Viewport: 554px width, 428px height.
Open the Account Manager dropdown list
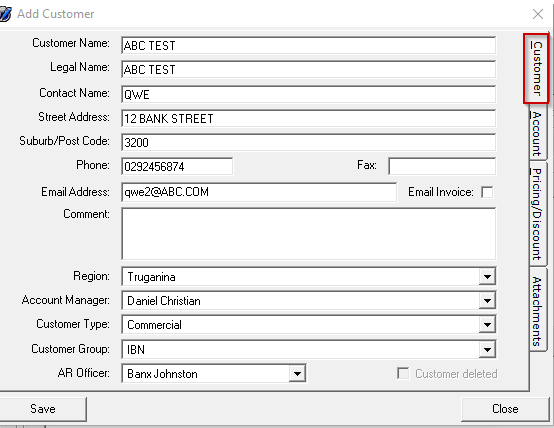coord(487,301)
